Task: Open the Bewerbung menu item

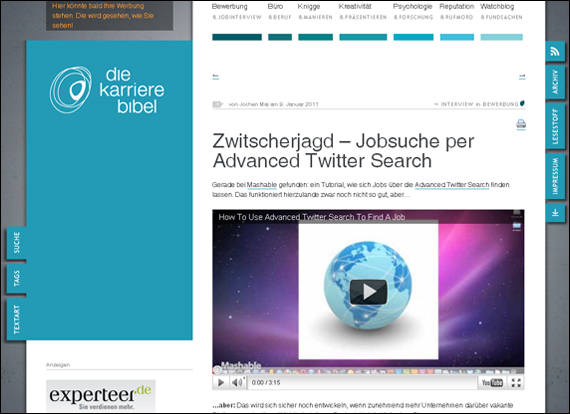Action: coord(229,7)
